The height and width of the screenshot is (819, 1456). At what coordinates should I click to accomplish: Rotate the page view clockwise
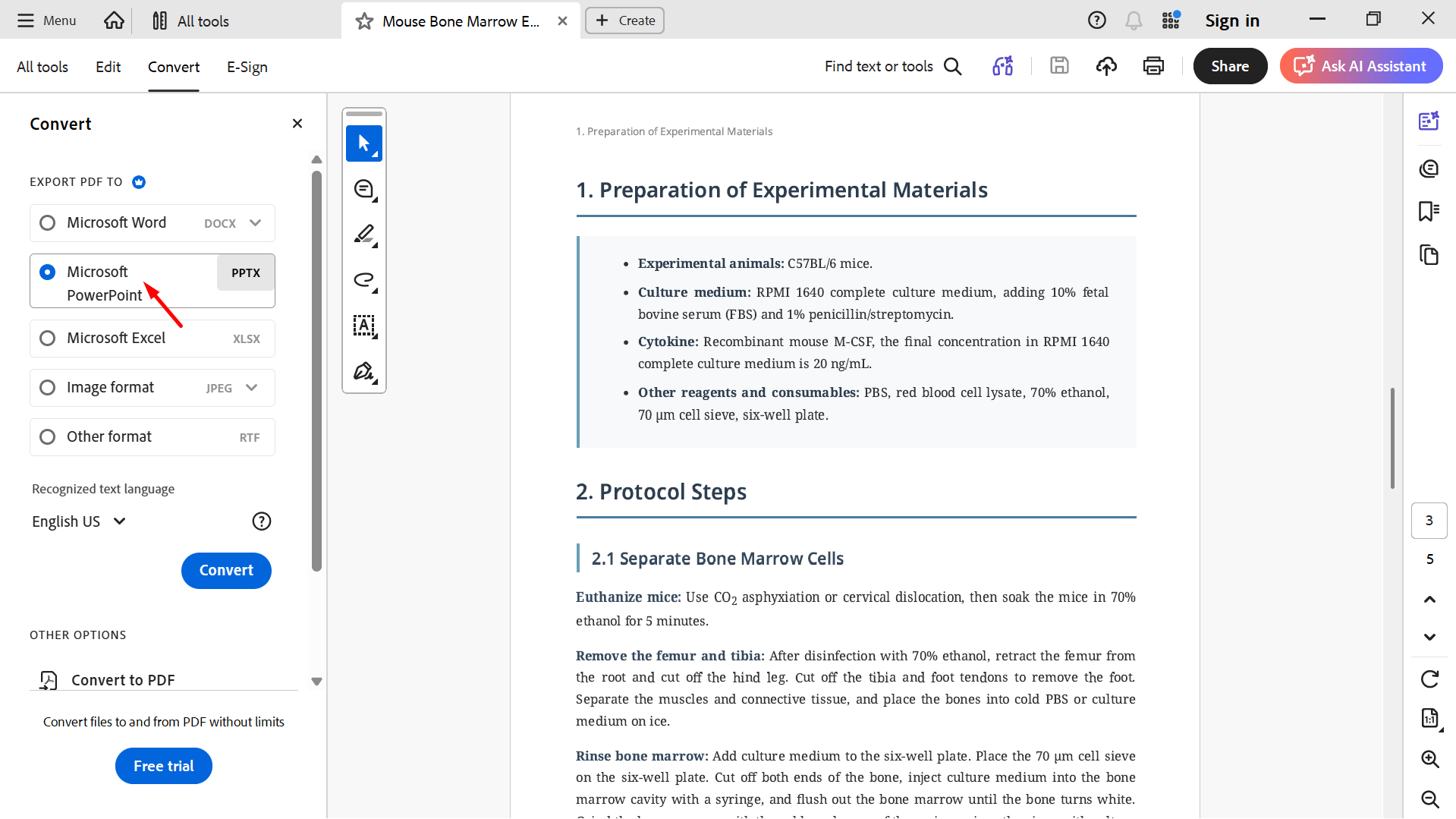(x=1429, y=679)
